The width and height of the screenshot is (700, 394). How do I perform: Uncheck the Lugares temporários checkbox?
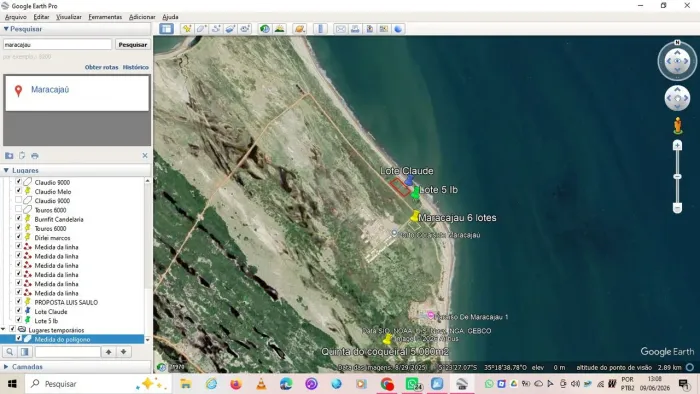pyautogui.click(x=12, y=329)
